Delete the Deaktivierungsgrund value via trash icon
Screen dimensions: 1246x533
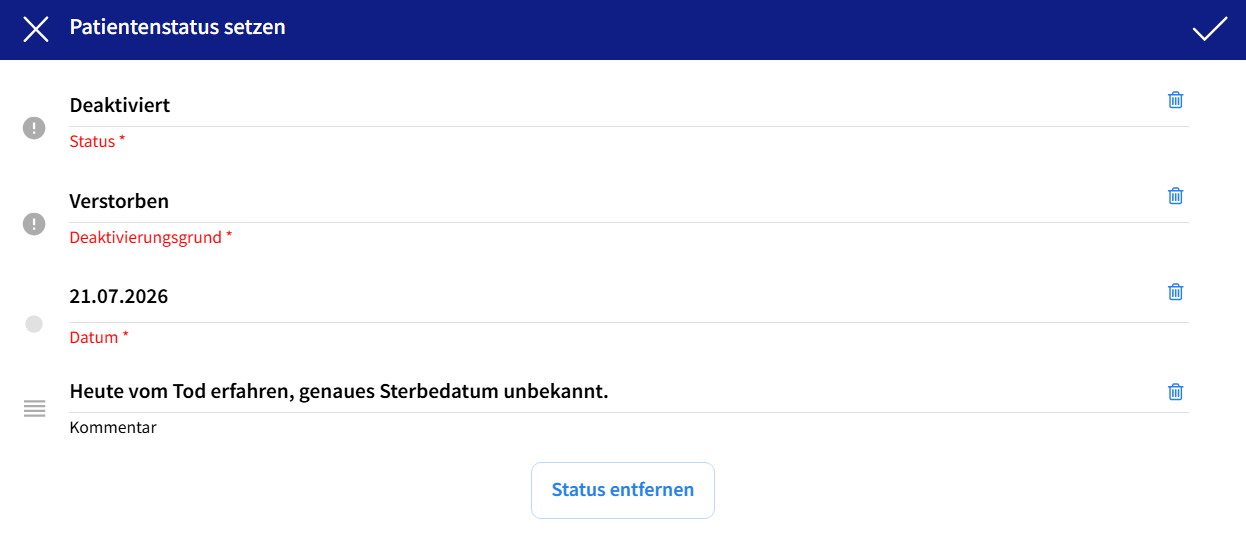[1176, 195]
